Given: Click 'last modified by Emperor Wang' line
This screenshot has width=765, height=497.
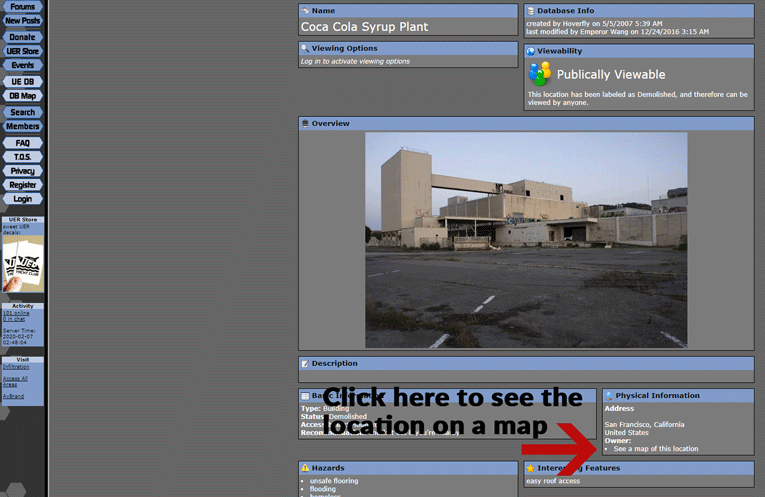Looking at the screenshot, I should click(617, 32).
